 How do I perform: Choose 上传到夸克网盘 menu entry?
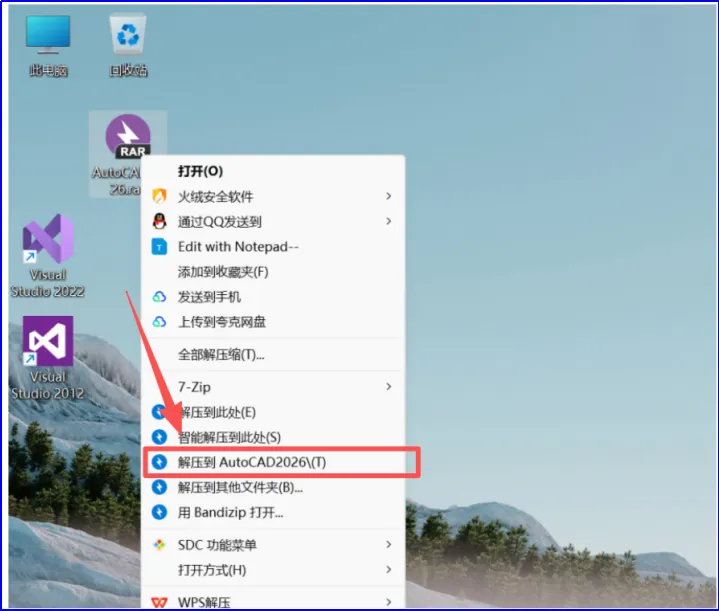[273, 322]
